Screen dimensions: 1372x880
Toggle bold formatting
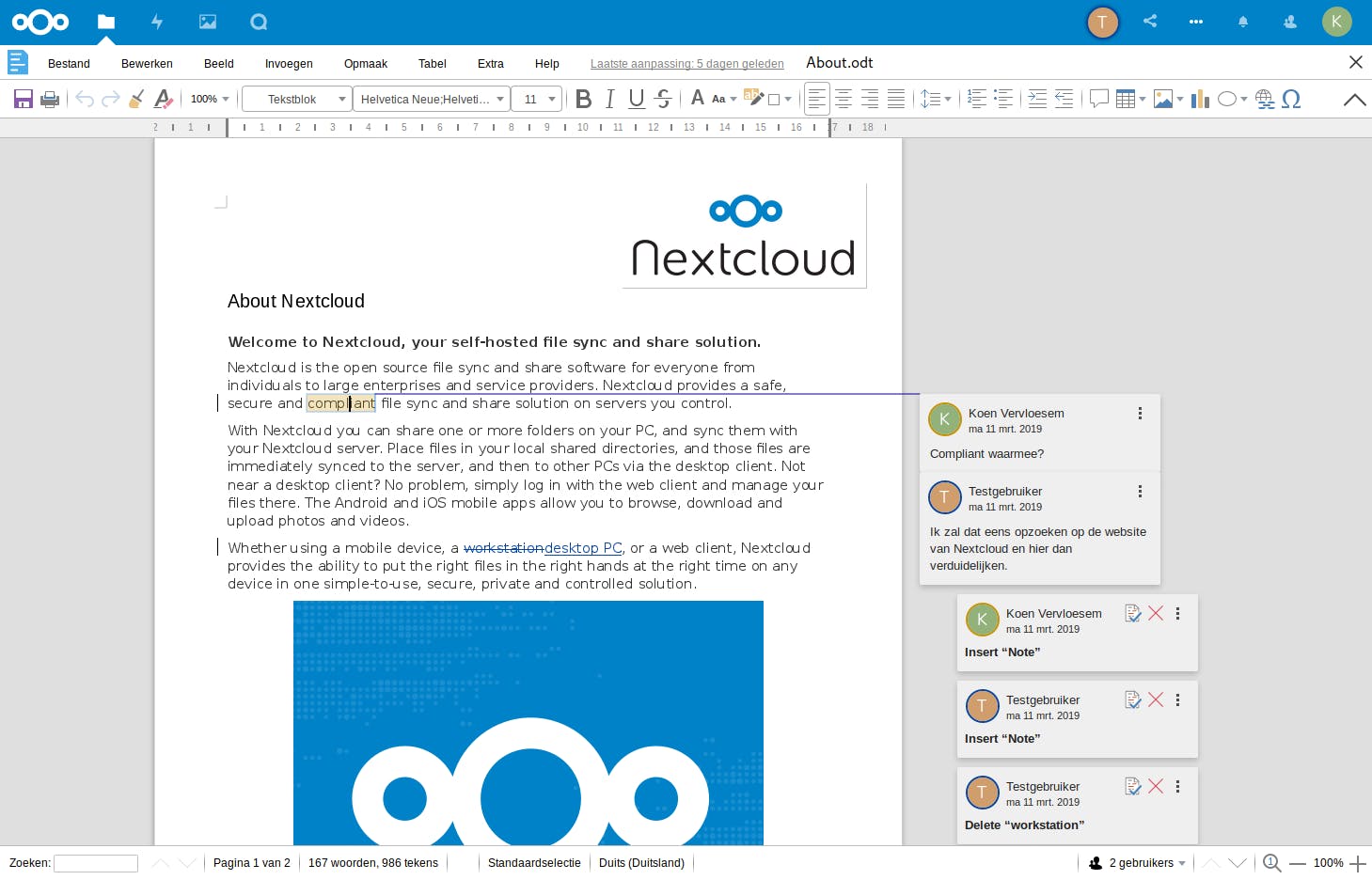click(x=584, y=99)
